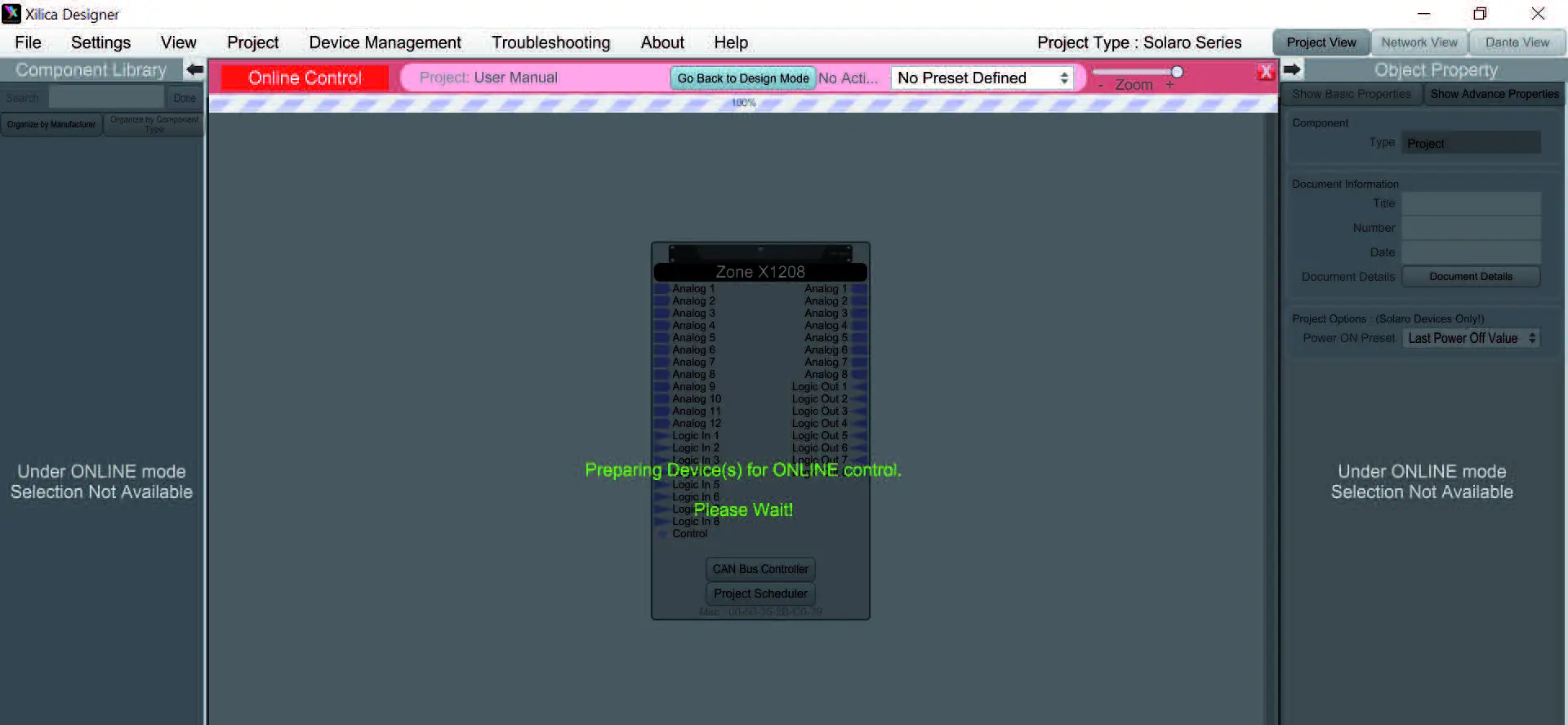Image resolution: width=1568 pixels, height=725 pixels.
Task: Open the About menu
Action: [x=662, y=42]
